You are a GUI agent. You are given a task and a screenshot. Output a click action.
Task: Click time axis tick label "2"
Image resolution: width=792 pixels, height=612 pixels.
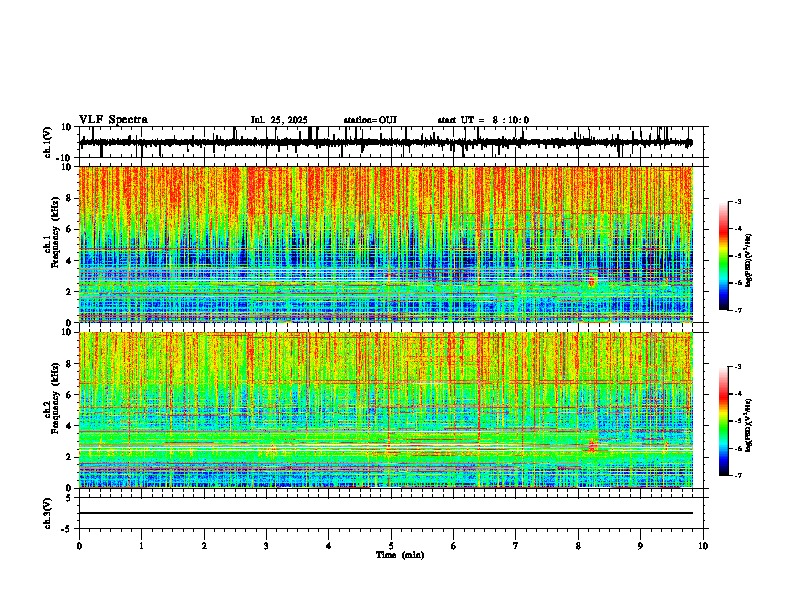[204, 546]
